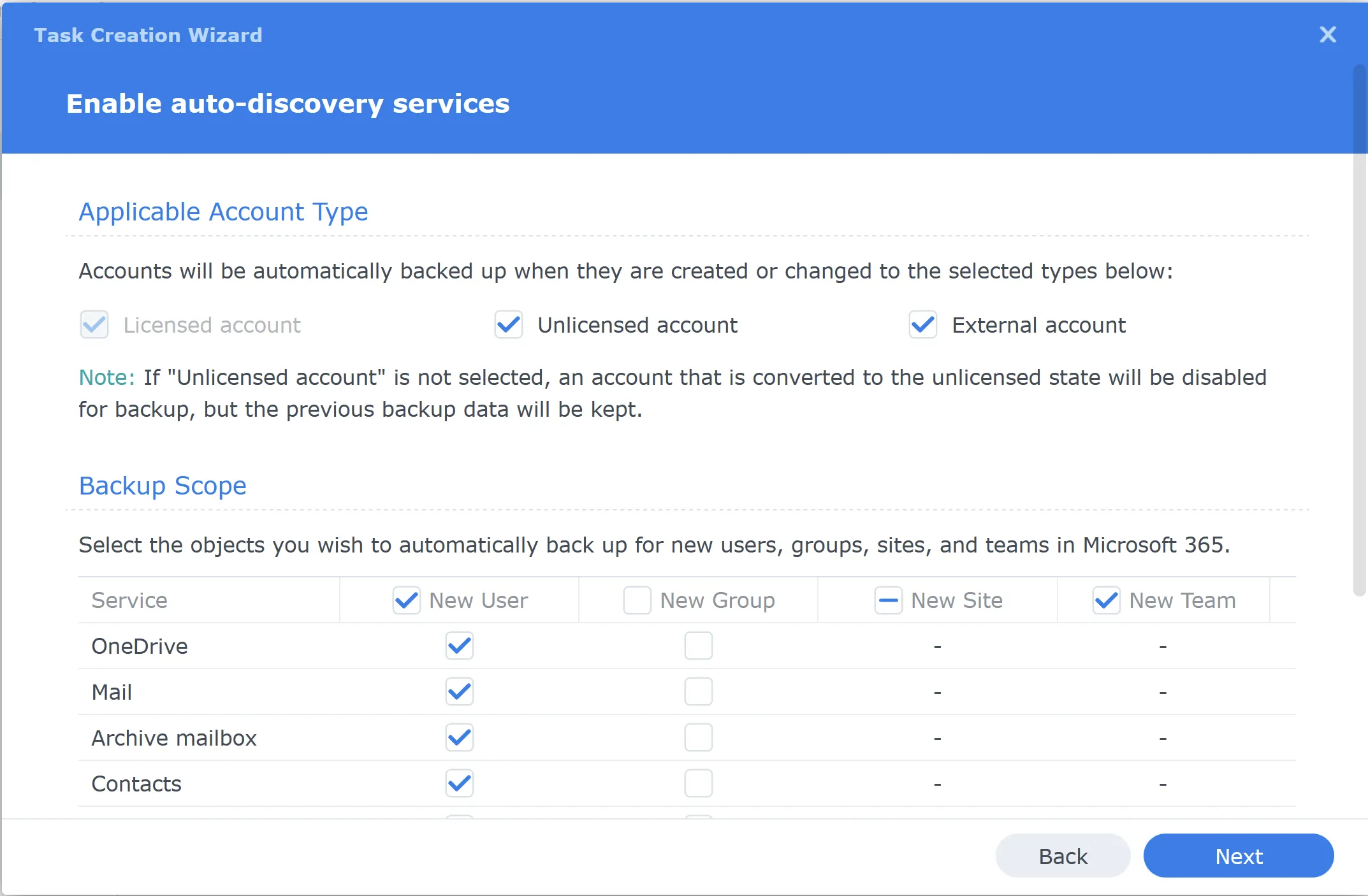Uncheck the External account checkbox
The height and width of the screenshot is (896, 1368).
(923, 325)
